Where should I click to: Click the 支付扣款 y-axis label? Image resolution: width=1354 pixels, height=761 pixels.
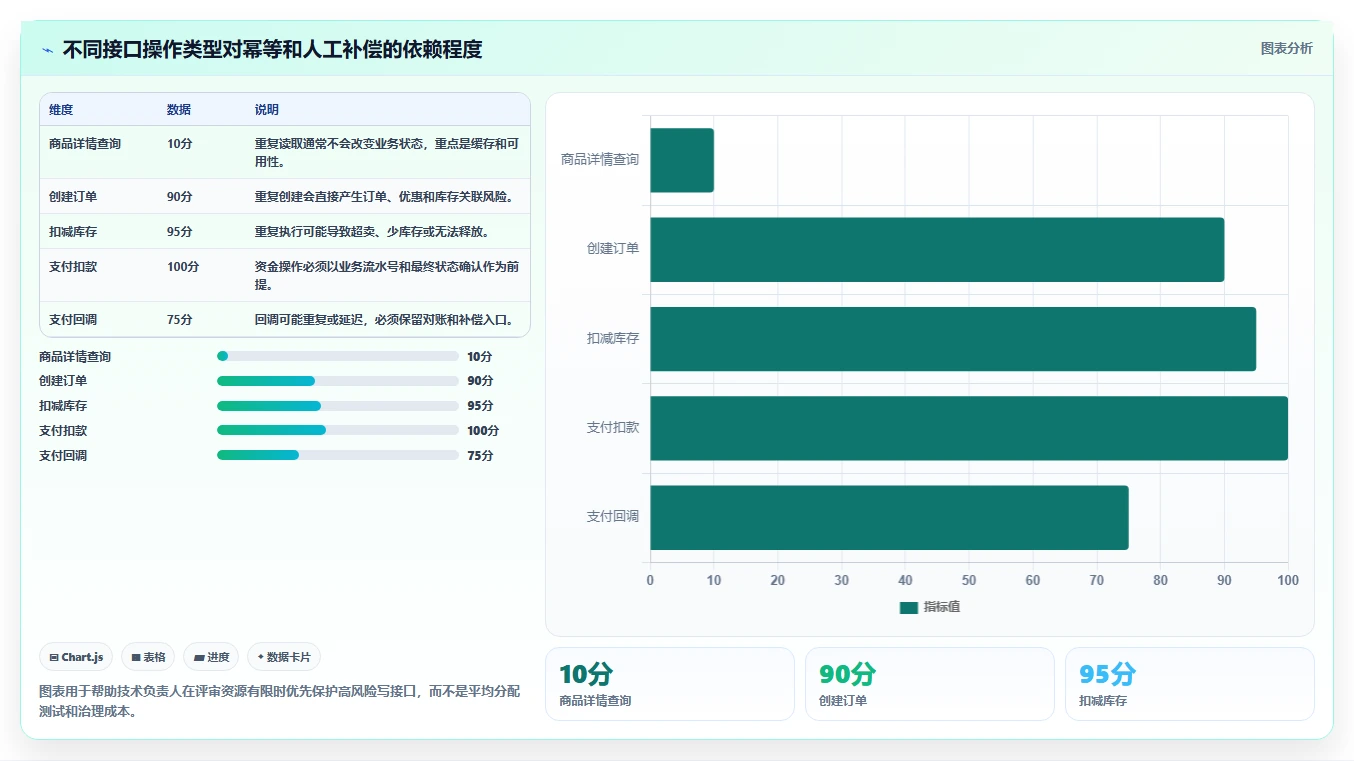point(613,428)
